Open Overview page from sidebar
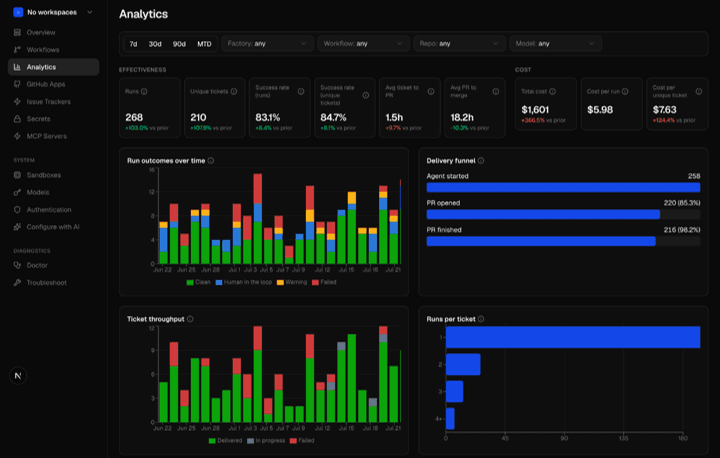This screenshot has width=720, height=458. coord(53,32)
